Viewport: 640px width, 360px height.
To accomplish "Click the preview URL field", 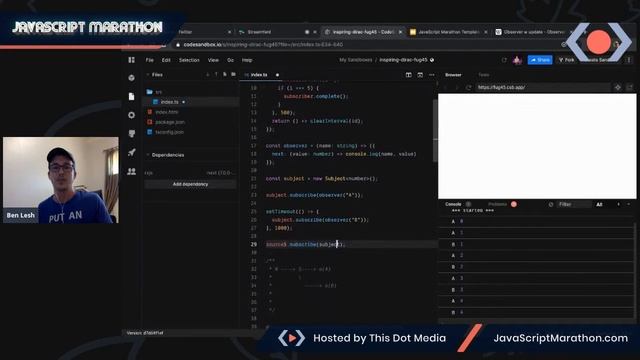I will click(x=543, y=87).
